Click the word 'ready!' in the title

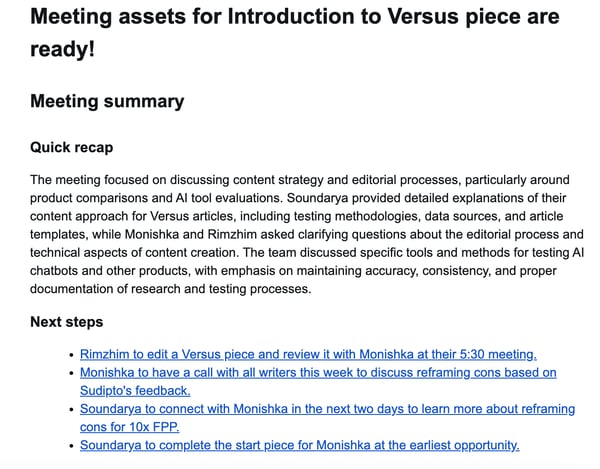coord(62,48)
